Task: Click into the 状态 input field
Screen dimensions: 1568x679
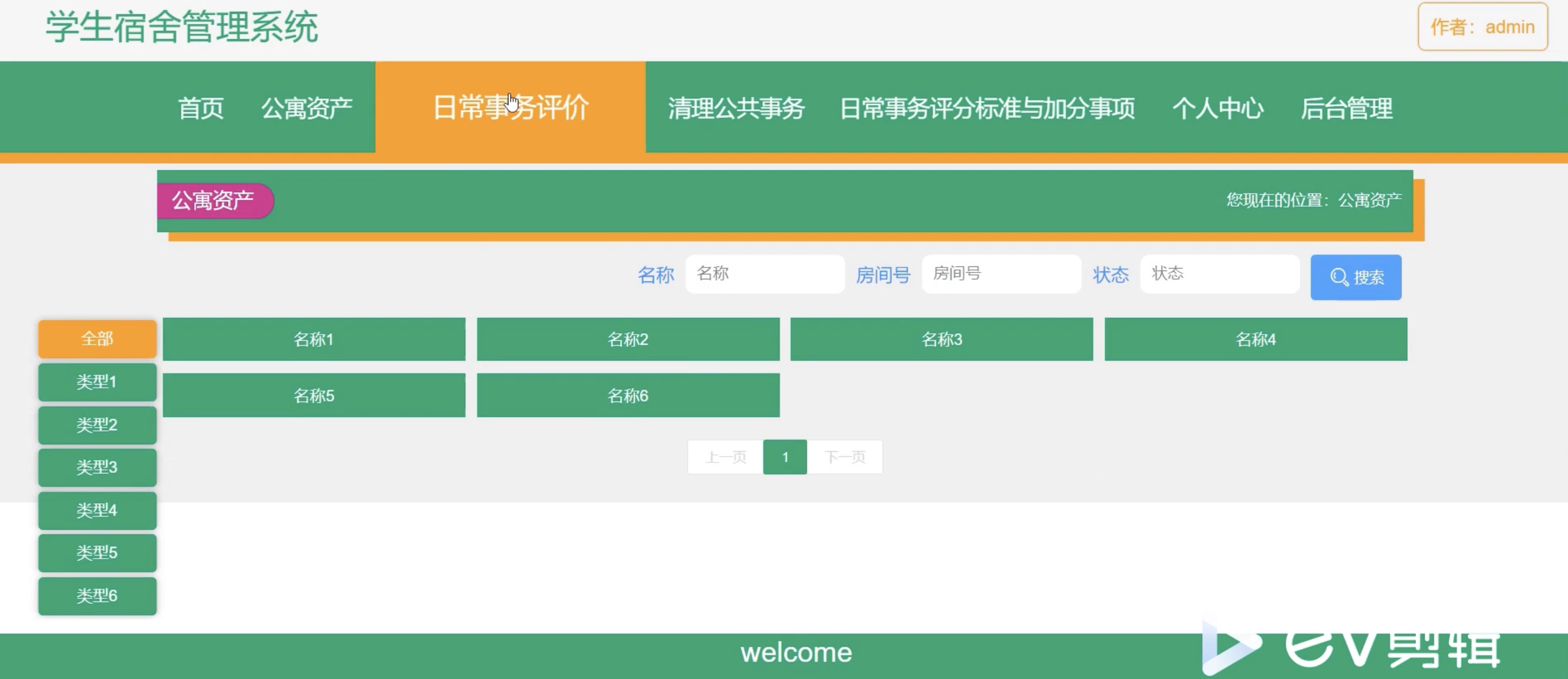Action: pos(1219,274)
